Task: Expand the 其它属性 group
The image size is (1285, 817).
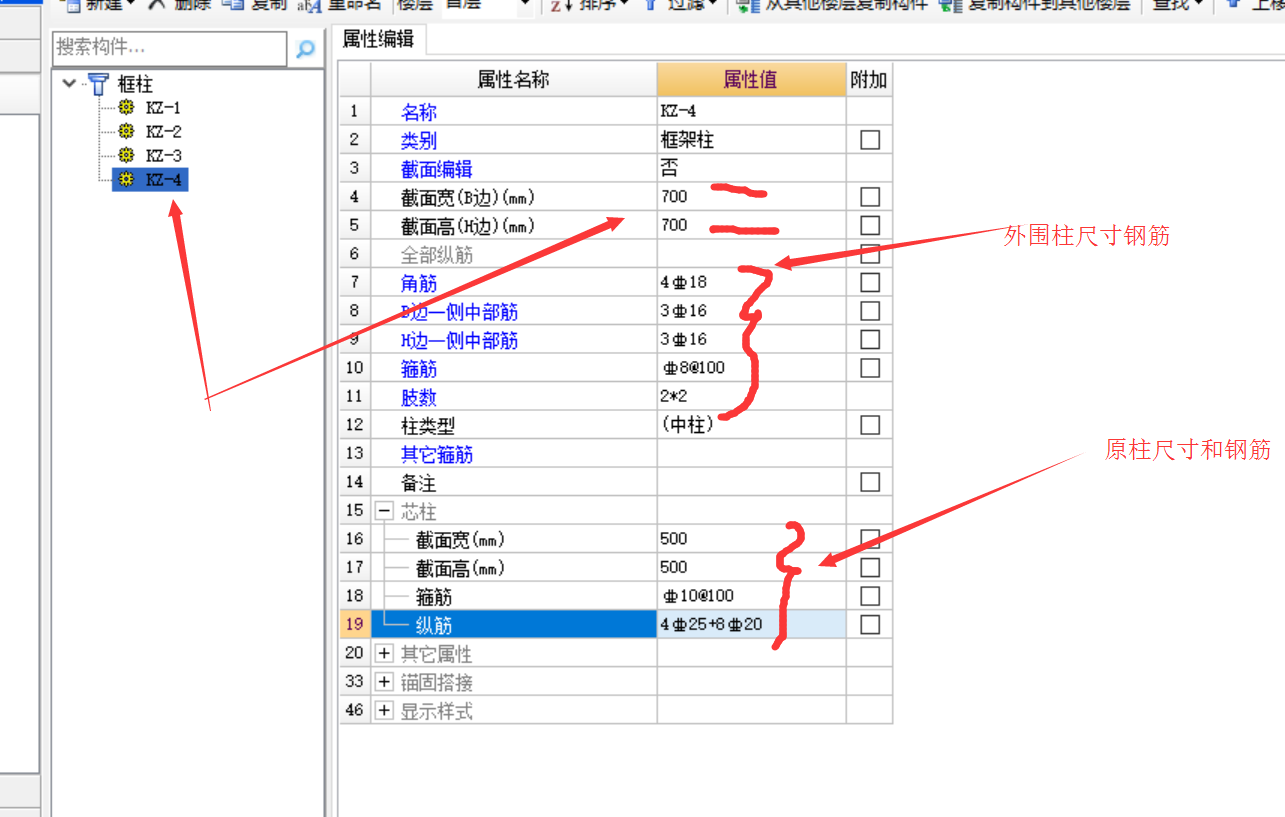Action: click(x=384, y=654)
